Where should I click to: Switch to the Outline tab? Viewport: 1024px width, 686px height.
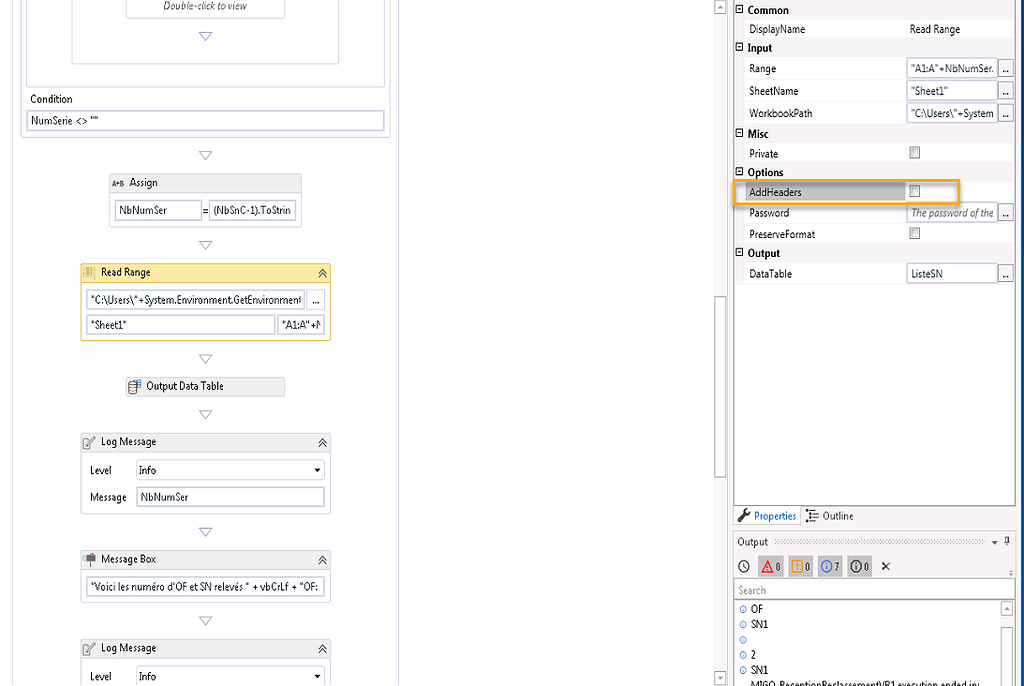coord(829,515)
